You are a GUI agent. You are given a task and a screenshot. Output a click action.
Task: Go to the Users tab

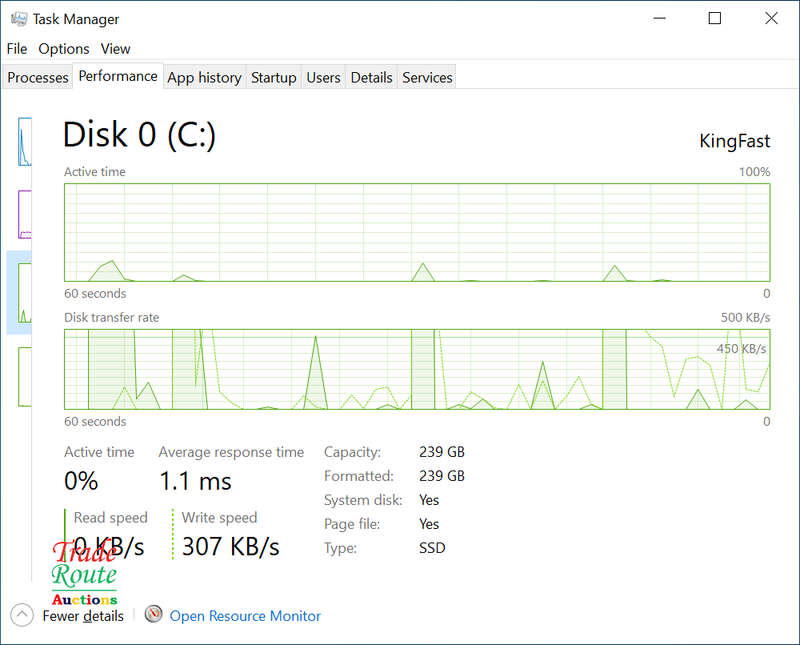click(x=323, y=78)
